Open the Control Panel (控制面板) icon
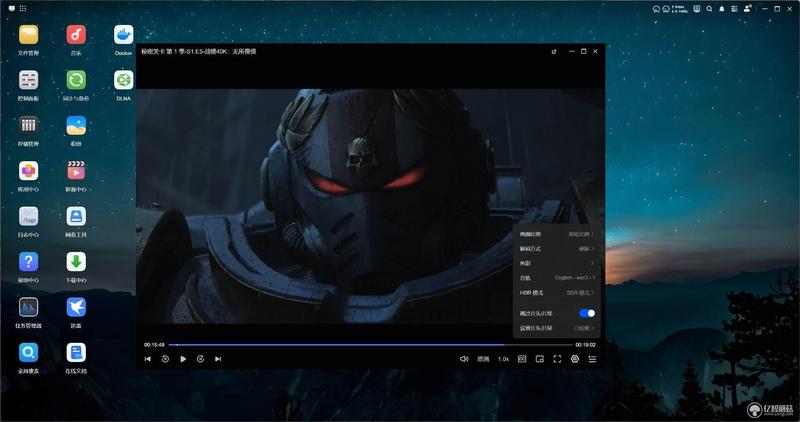The width and height of the screenshot is (800, 422). pos(29,80)
